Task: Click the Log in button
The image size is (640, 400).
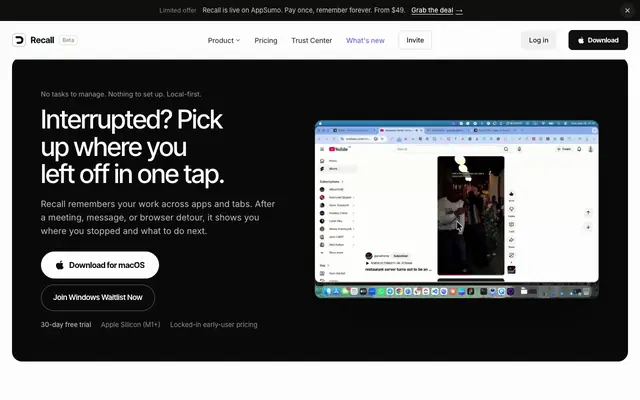Action: pyautogui.click(x=538, y=40)
